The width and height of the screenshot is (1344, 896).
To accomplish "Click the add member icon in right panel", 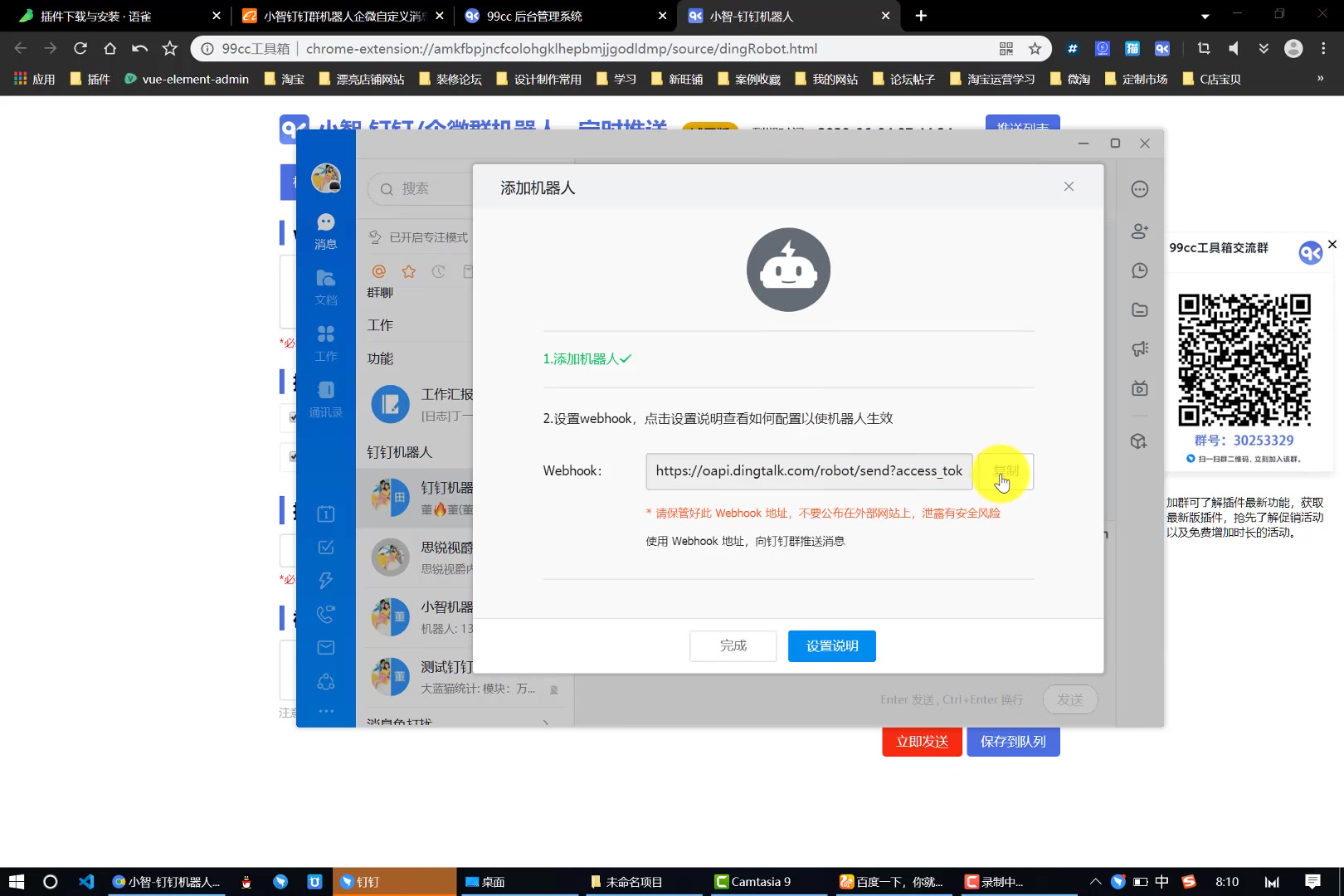I will coord(1140,231).
